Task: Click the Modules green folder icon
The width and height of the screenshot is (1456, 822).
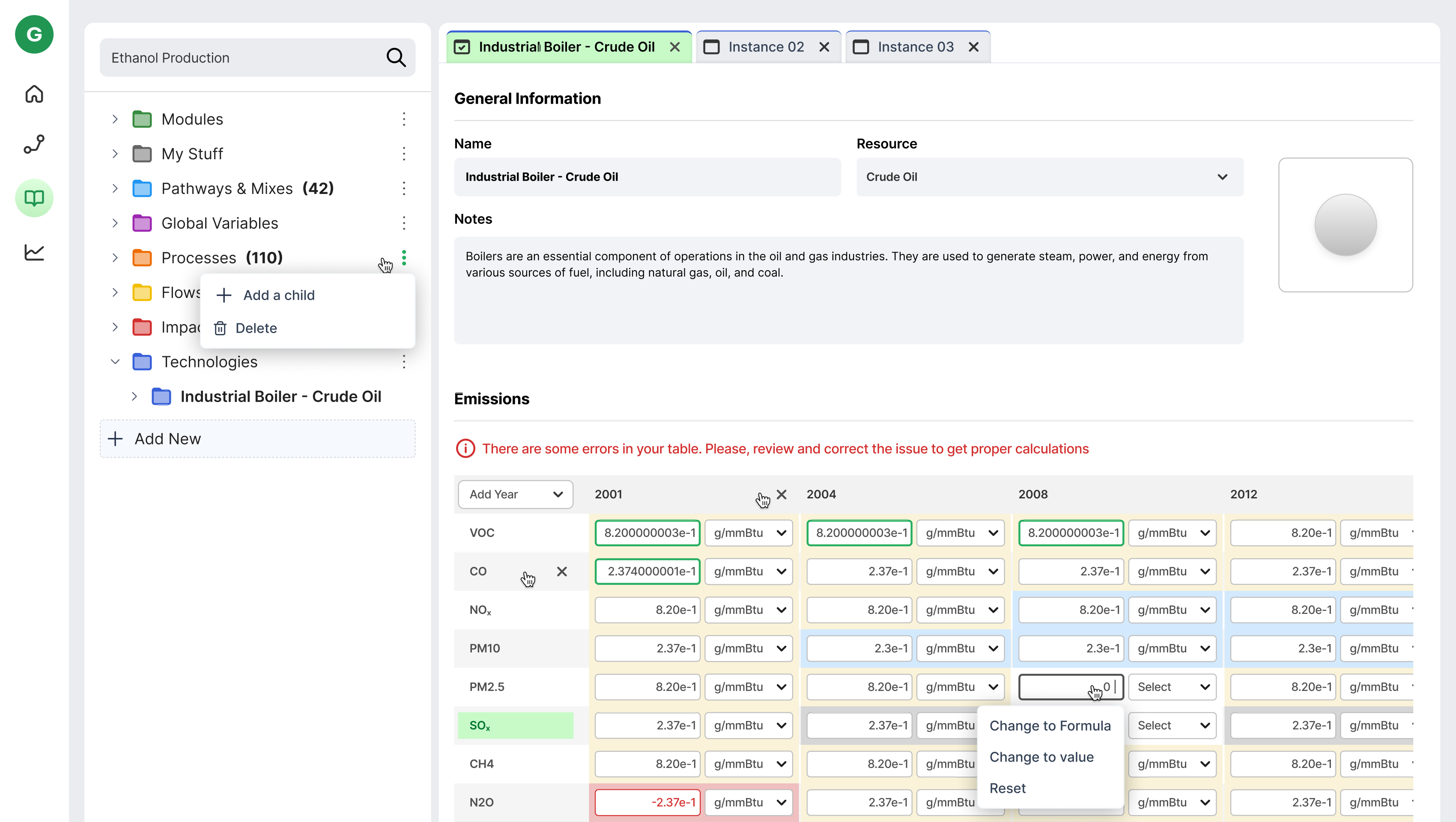Action: coord(142,119)
